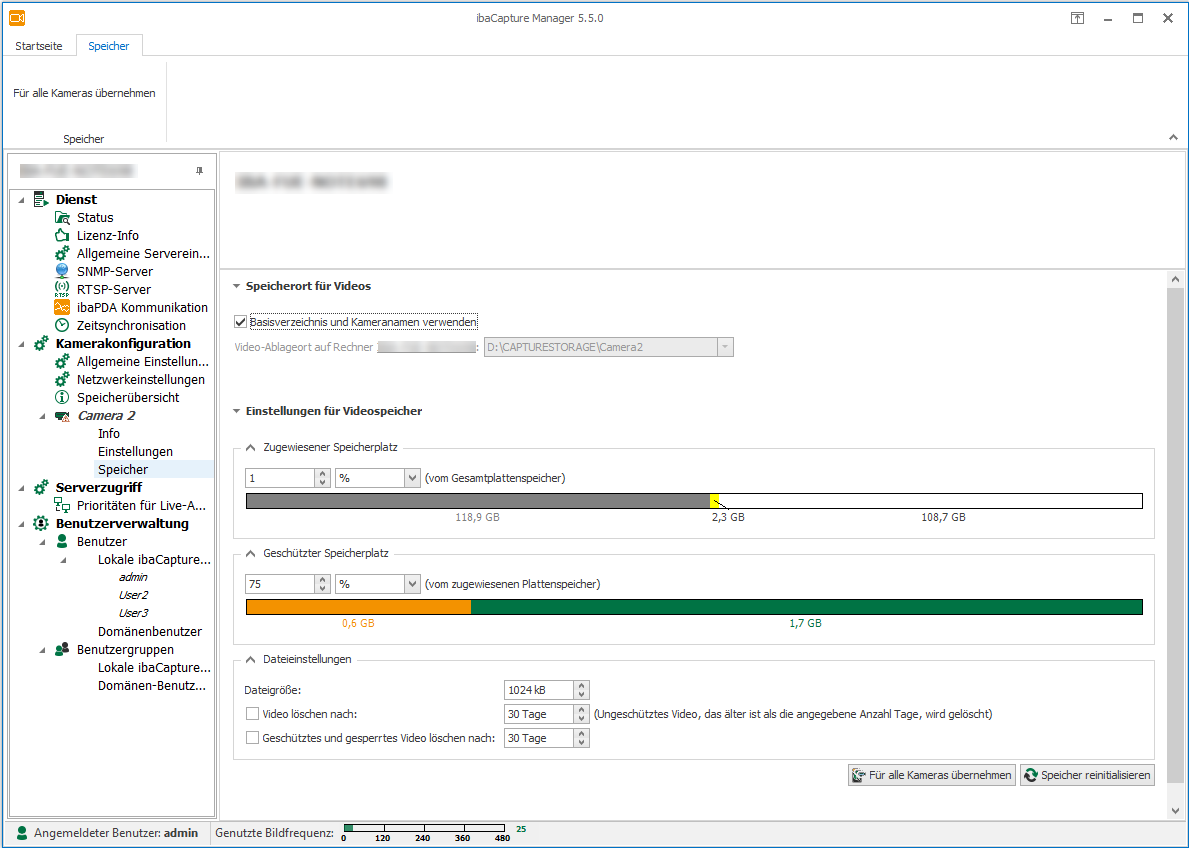
Task: Click the SNMP-Server globe icon
Action: (62, 272)
